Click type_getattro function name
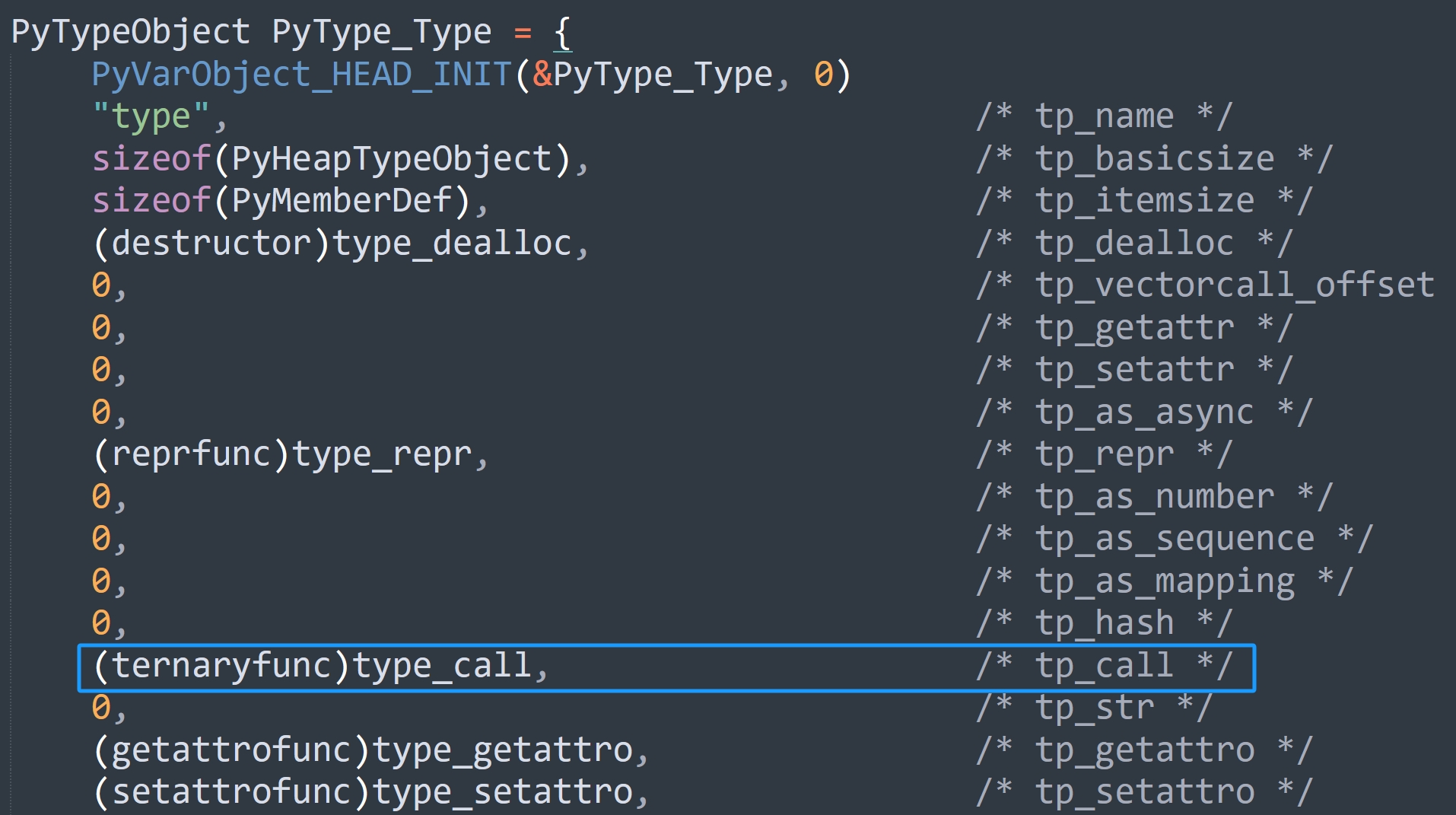 pos(502,750)
